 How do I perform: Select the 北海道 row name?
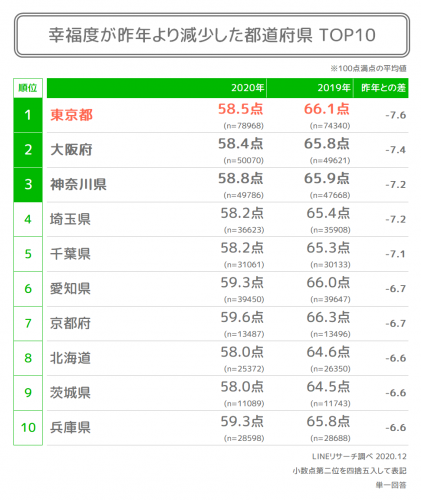[x=70, y=358]
